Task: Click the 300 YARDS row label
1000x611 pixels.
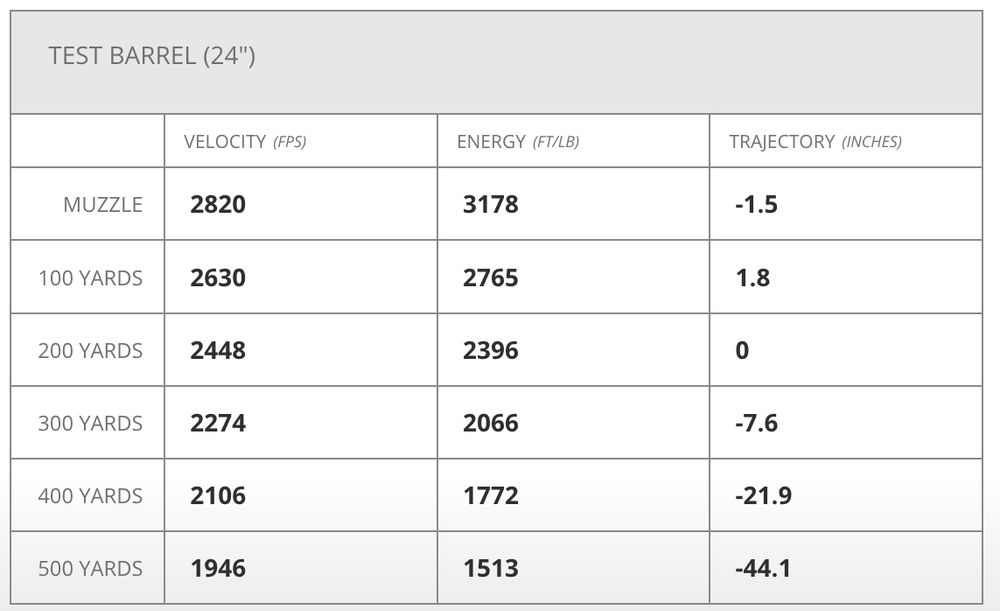Action: point(91,423)
